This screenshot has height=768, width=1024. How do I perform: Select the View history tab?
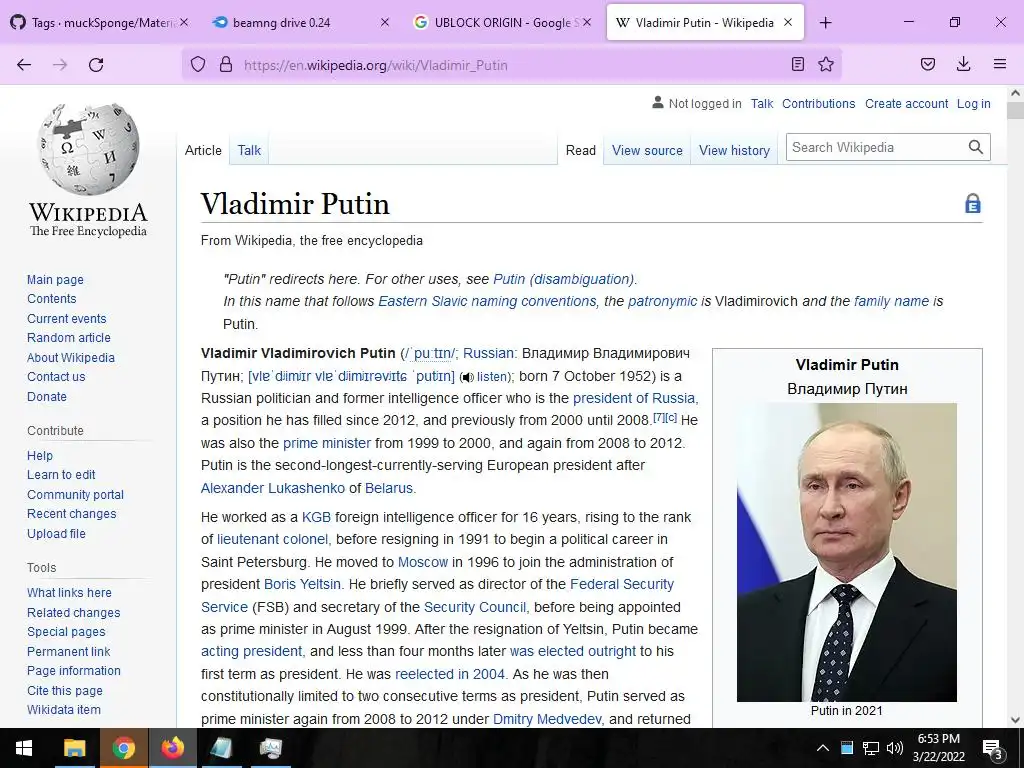(x=734, y=150)
